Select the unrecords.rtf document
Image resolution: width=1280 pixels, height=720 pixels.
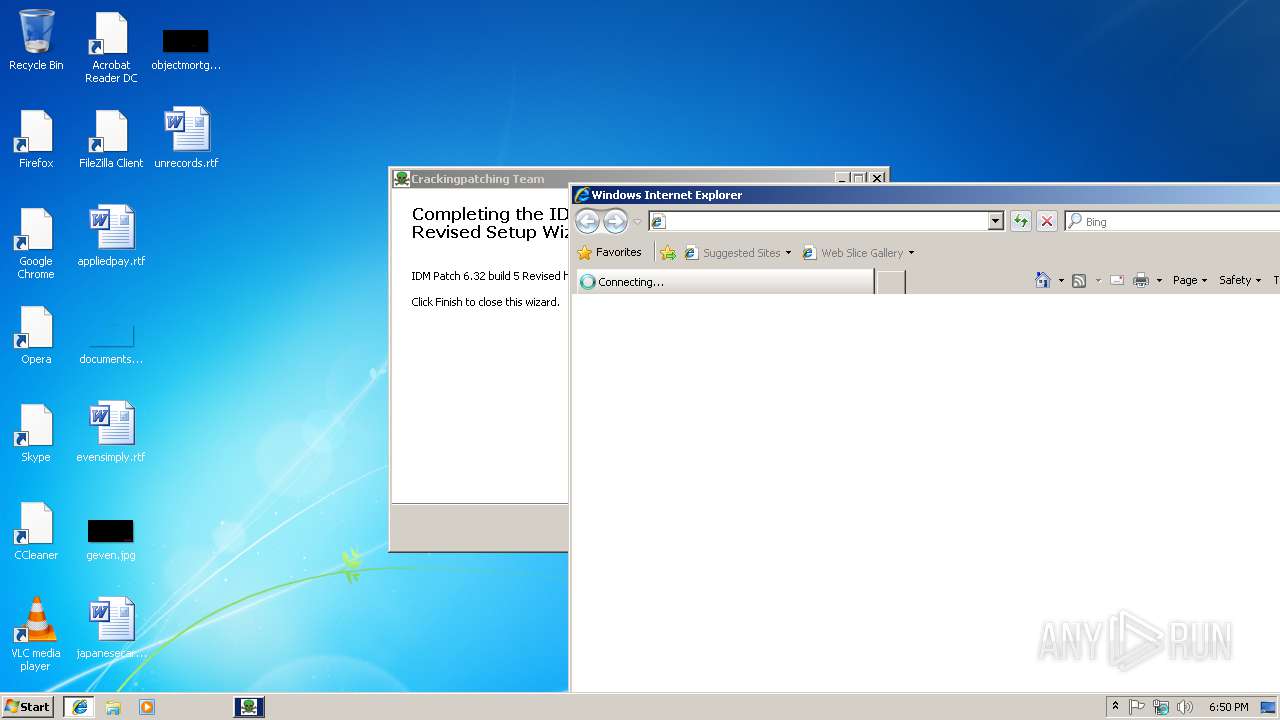pyautogui.click(x=186, y=139)
